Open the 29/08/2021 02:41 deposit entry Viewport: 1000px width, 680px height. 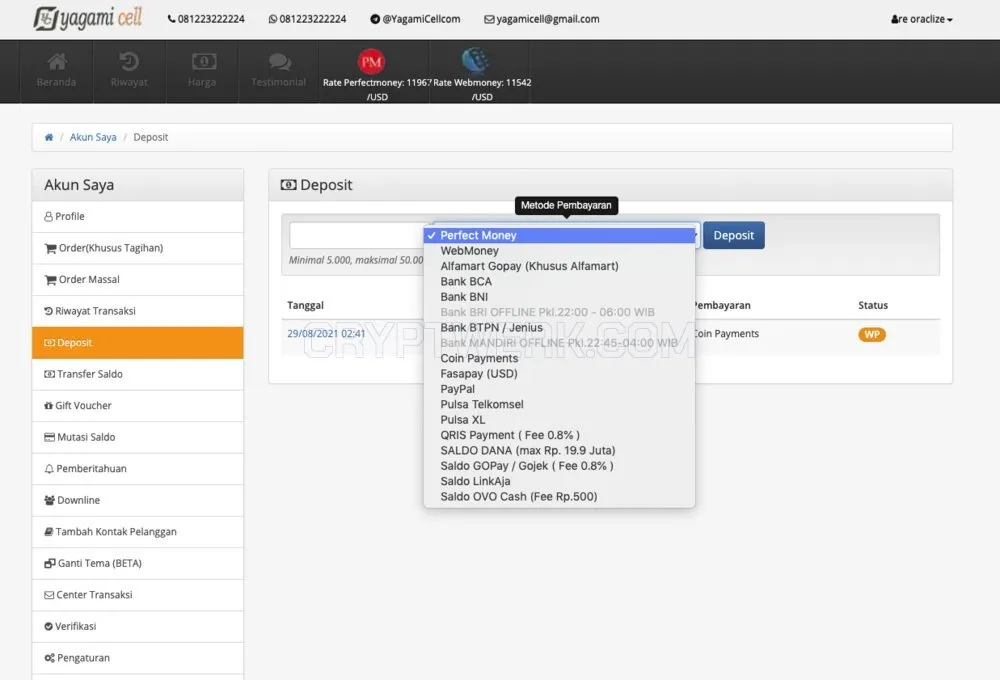point(326,334)
